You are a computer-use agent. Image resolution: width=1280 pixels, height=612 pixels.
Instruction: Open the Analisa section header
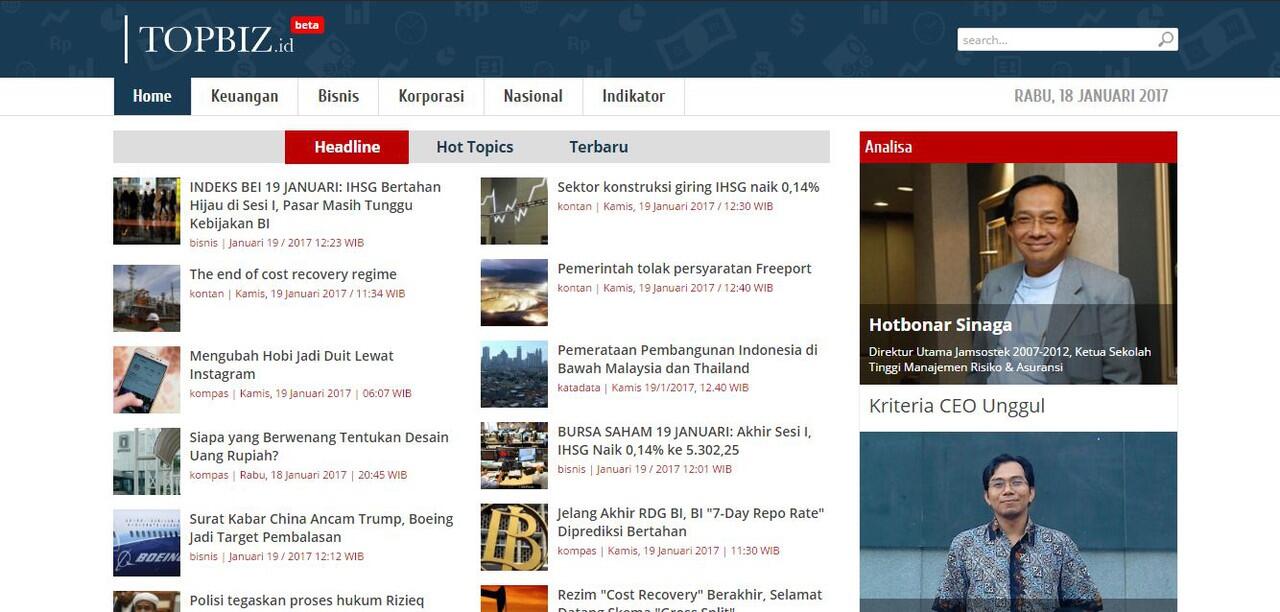click(x=1018, y=147)
